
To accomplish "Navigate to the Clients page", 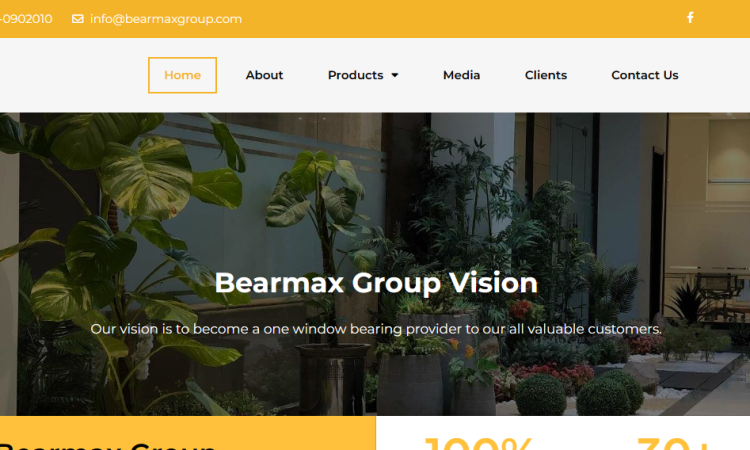I will point(545,75).
